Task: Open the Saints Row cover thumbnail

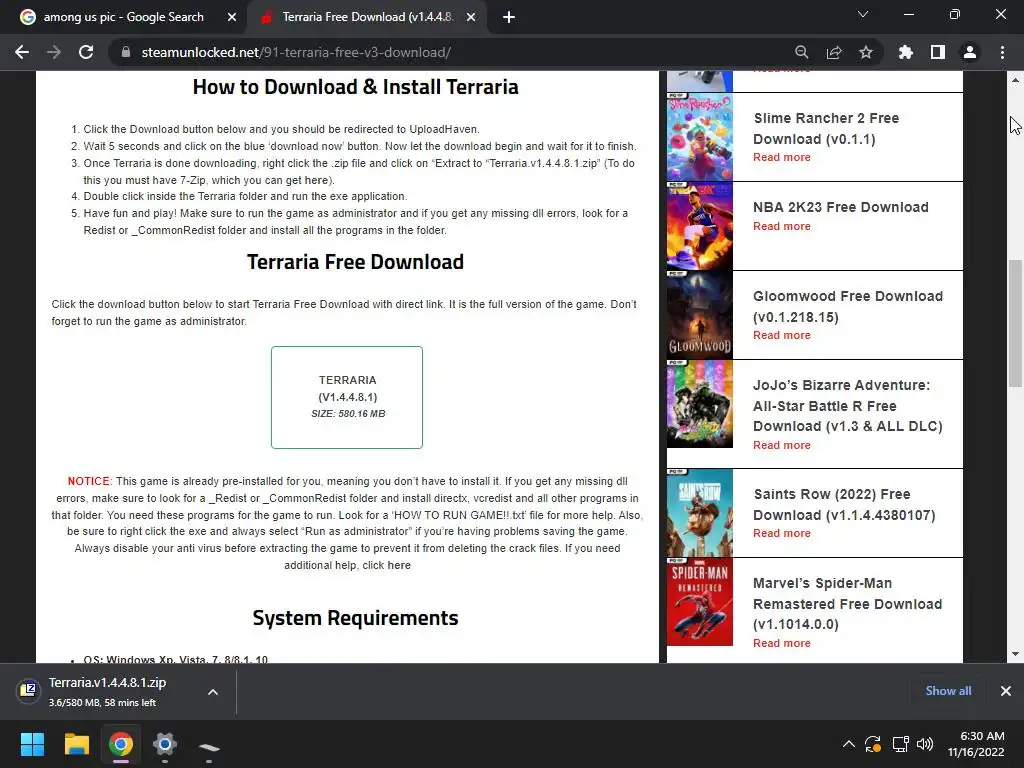Action: tap(699, 513)
